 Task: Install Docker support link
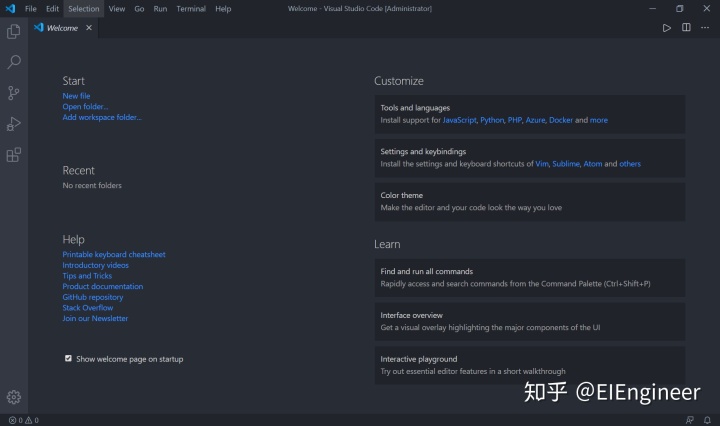(561, 120)
